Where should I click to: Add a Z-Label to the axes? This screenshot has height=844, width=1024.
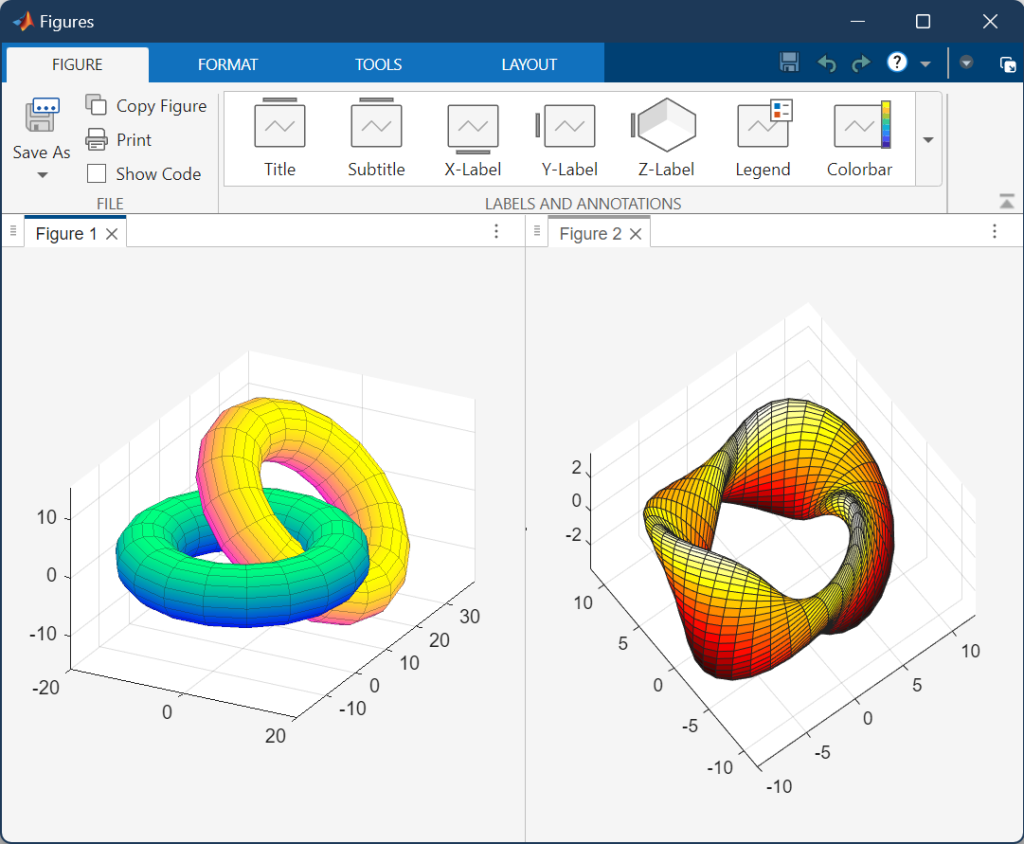click(666, 127)
